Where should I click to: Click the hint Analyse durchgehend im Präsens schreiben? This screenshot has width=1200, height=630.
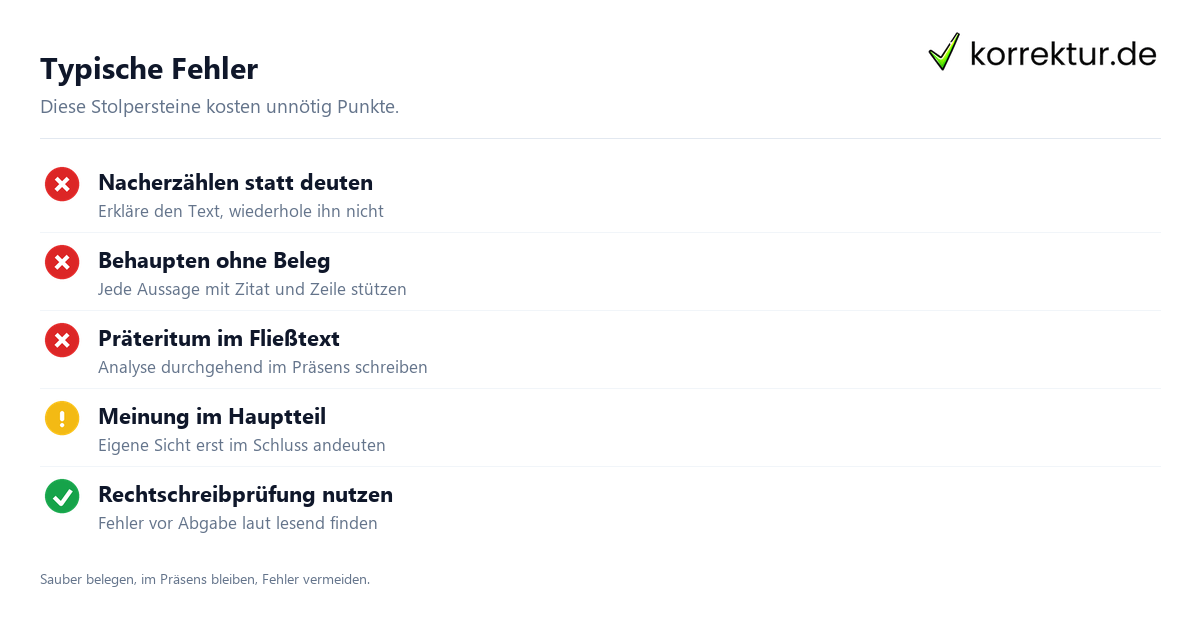tap(263, 367)
